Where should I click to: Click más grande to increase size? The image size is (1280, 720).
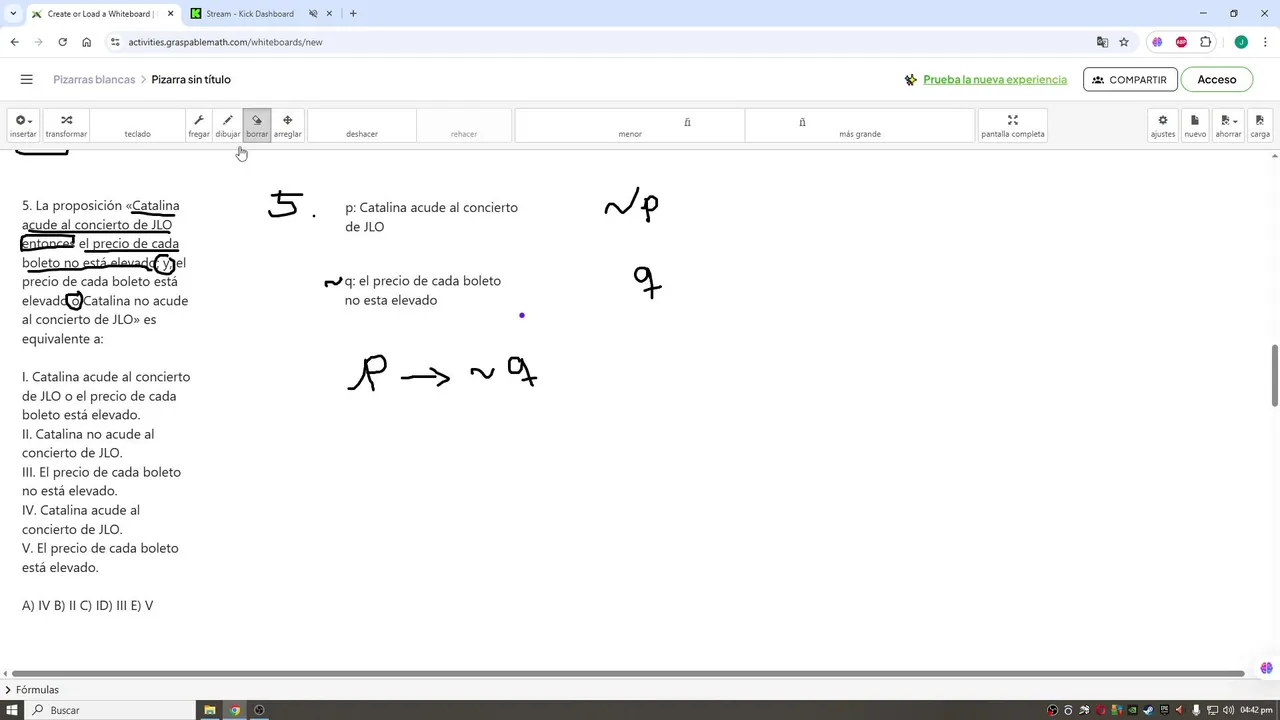click(860, 126)
